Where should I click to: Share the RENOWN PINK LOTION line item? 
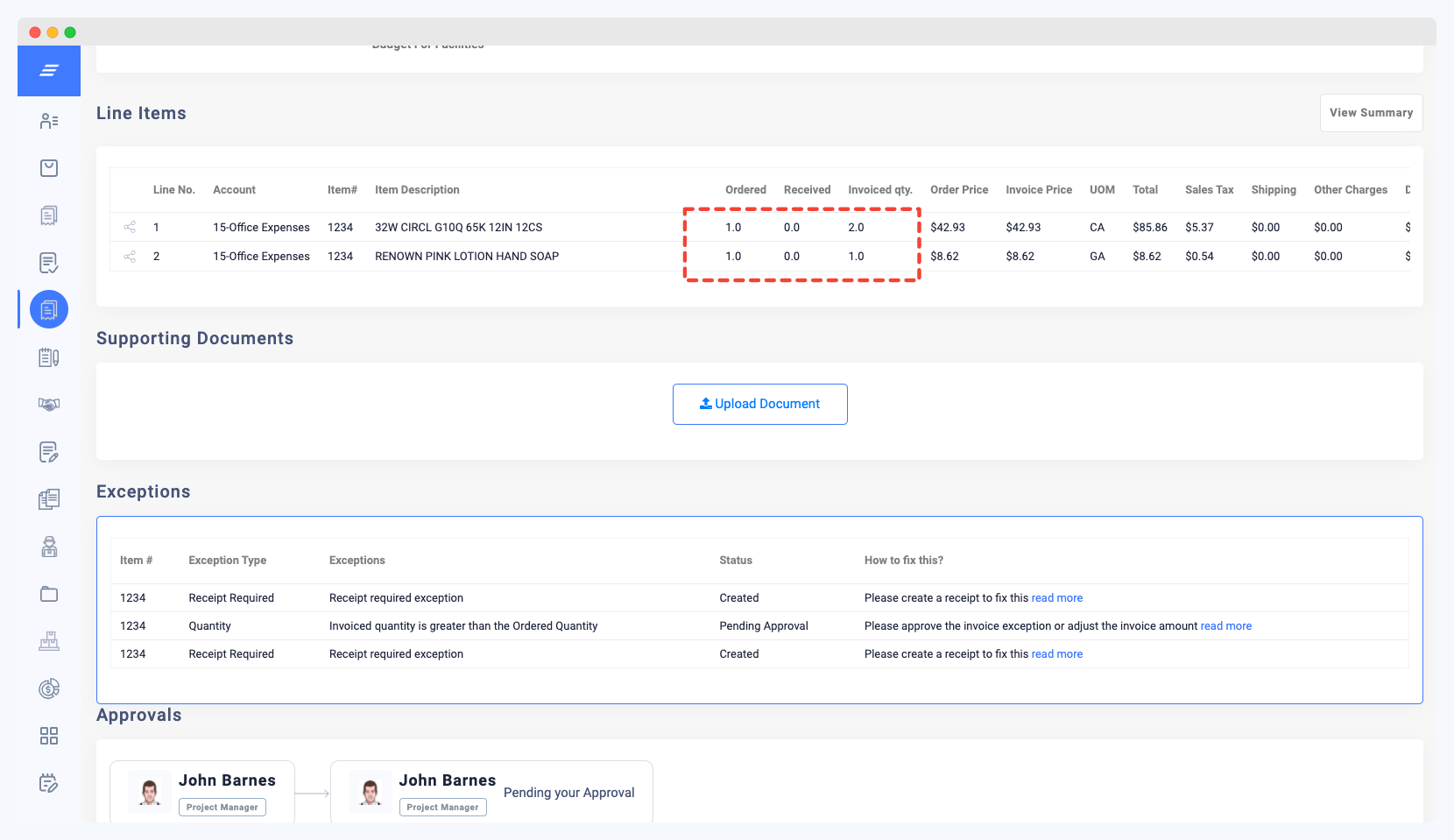point(130,257)
